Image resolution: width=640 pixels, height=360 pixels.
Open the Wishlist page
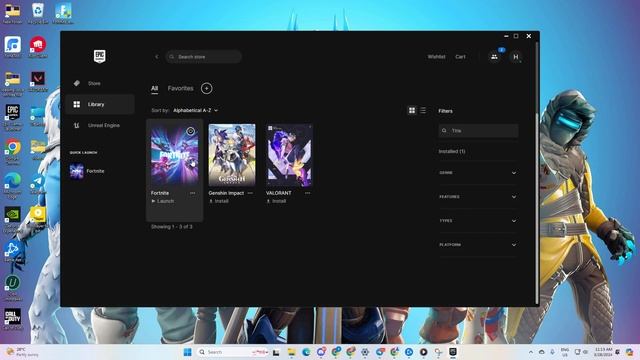(x=436, y=57)
